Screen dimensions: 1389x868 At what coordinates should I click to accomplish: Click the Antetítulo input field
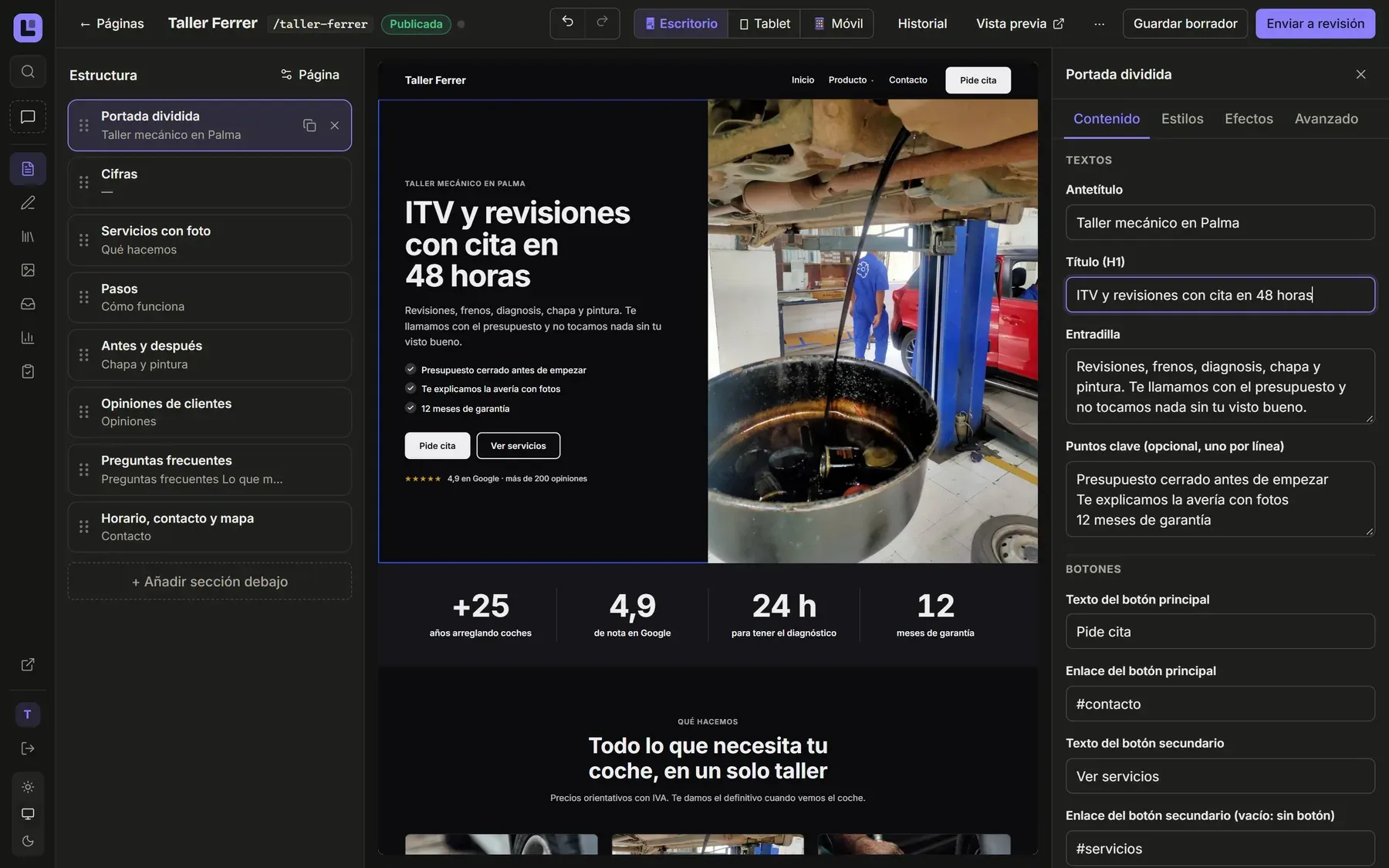point(1220,223)
